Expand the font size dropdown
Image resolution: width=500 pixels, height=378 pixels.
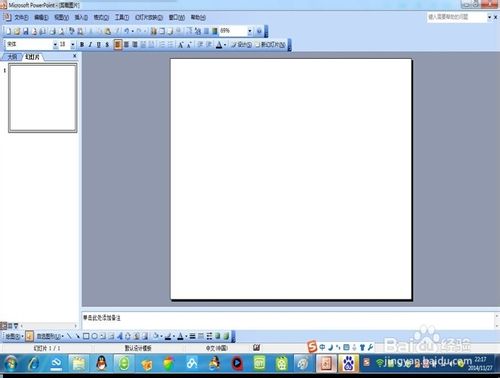(73, 45)
